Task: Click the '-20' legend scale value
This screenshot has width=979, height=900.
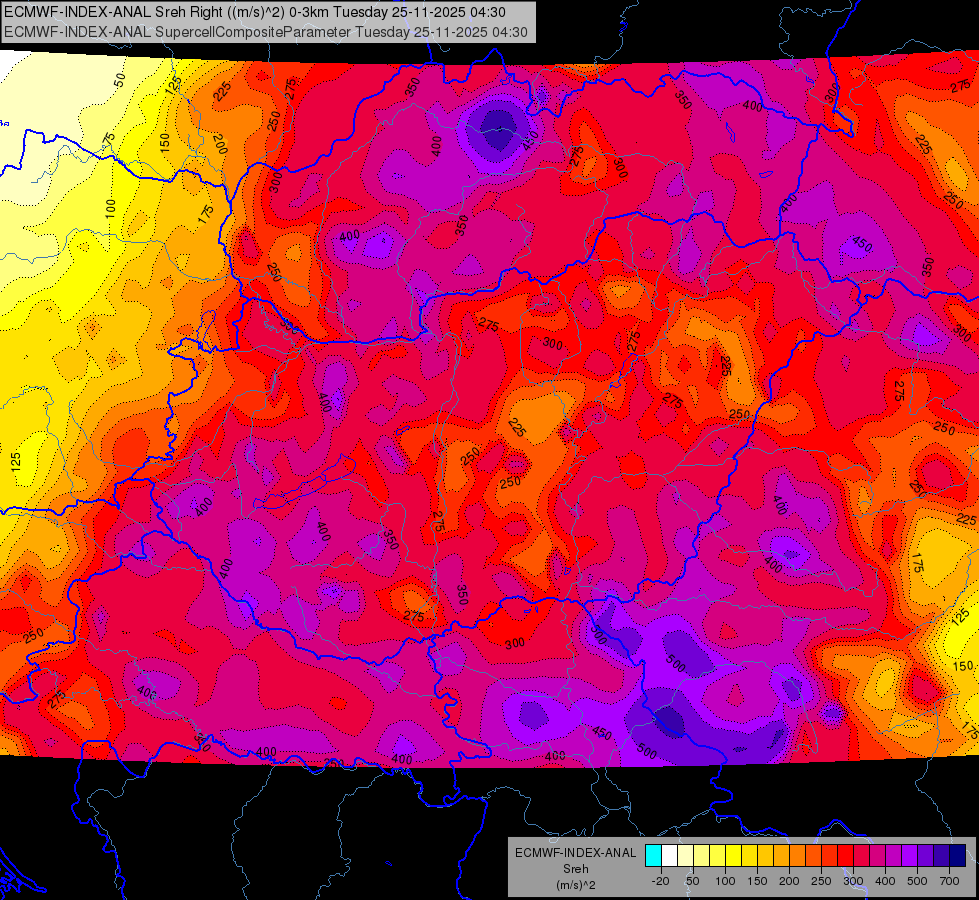Action: click(x=660, y=881)
